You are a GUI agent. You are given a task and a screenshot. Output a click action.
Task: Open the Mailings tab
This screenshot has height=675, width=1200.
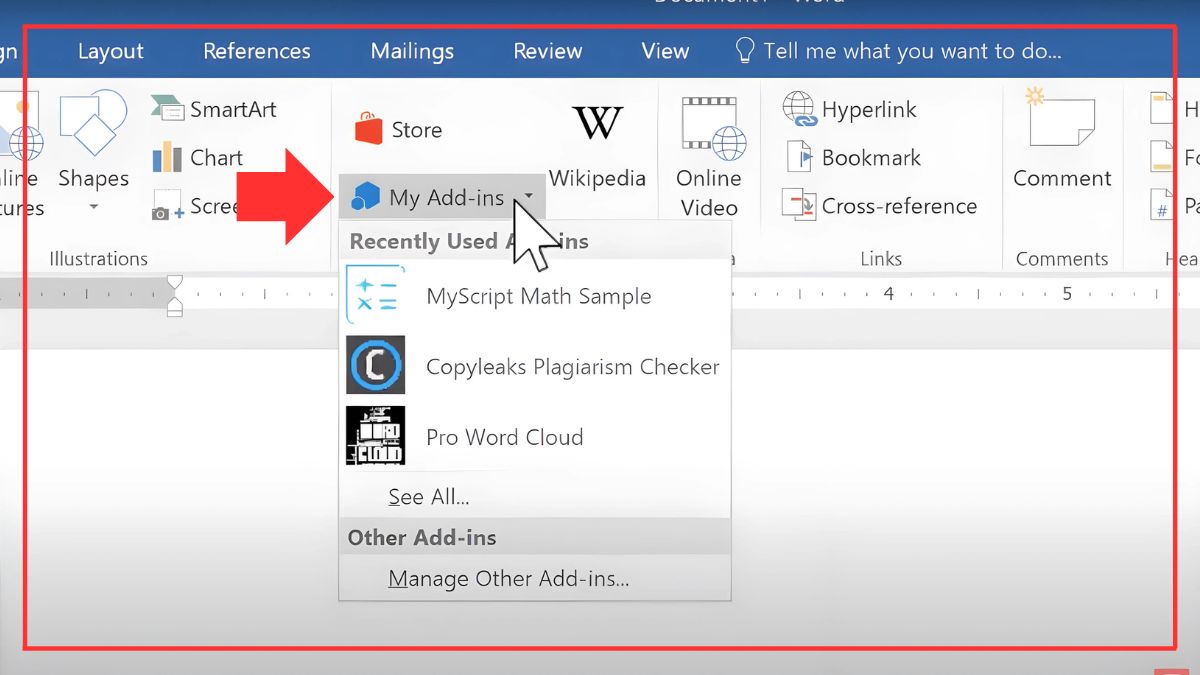click(412, 51)
